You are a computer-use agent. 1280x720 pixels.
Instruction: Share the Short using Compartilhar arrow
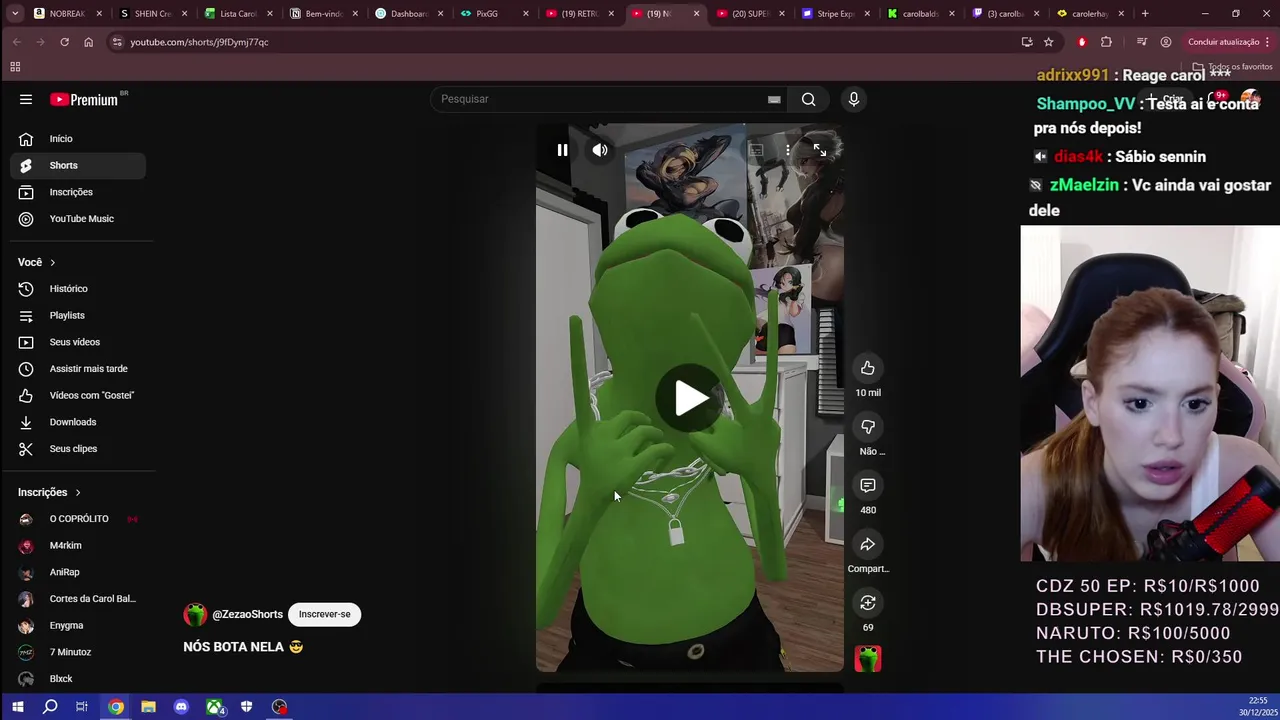[868, 544]
